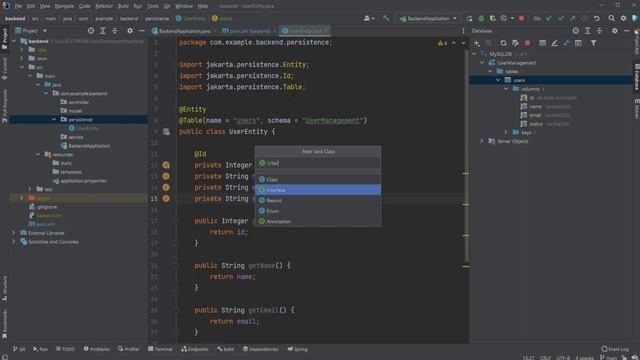Viewport: 640px width, 360px height.
Task: Click the controller package in Project tree
Action: click(74, 102)
